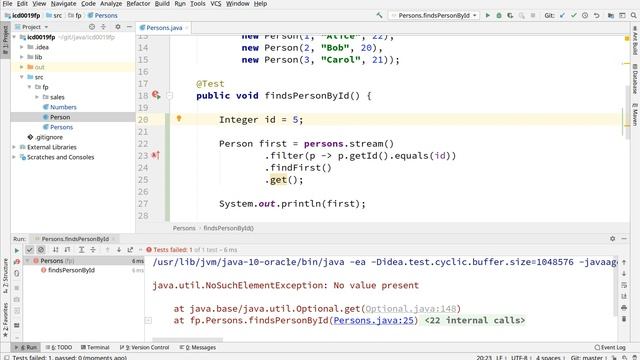
Task: Jump to next failed test arrow
Action: click(x=119, y=249)
